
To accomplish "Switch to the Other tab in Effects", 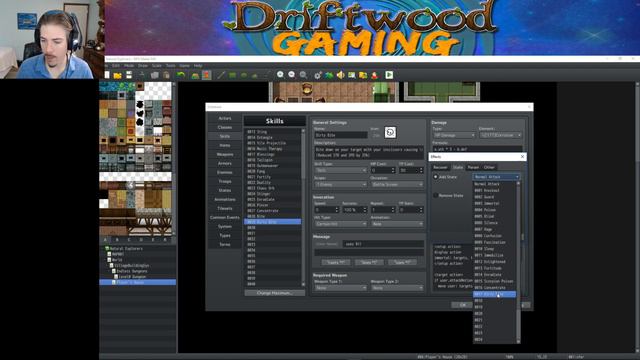I will click(x=489, y=167).
